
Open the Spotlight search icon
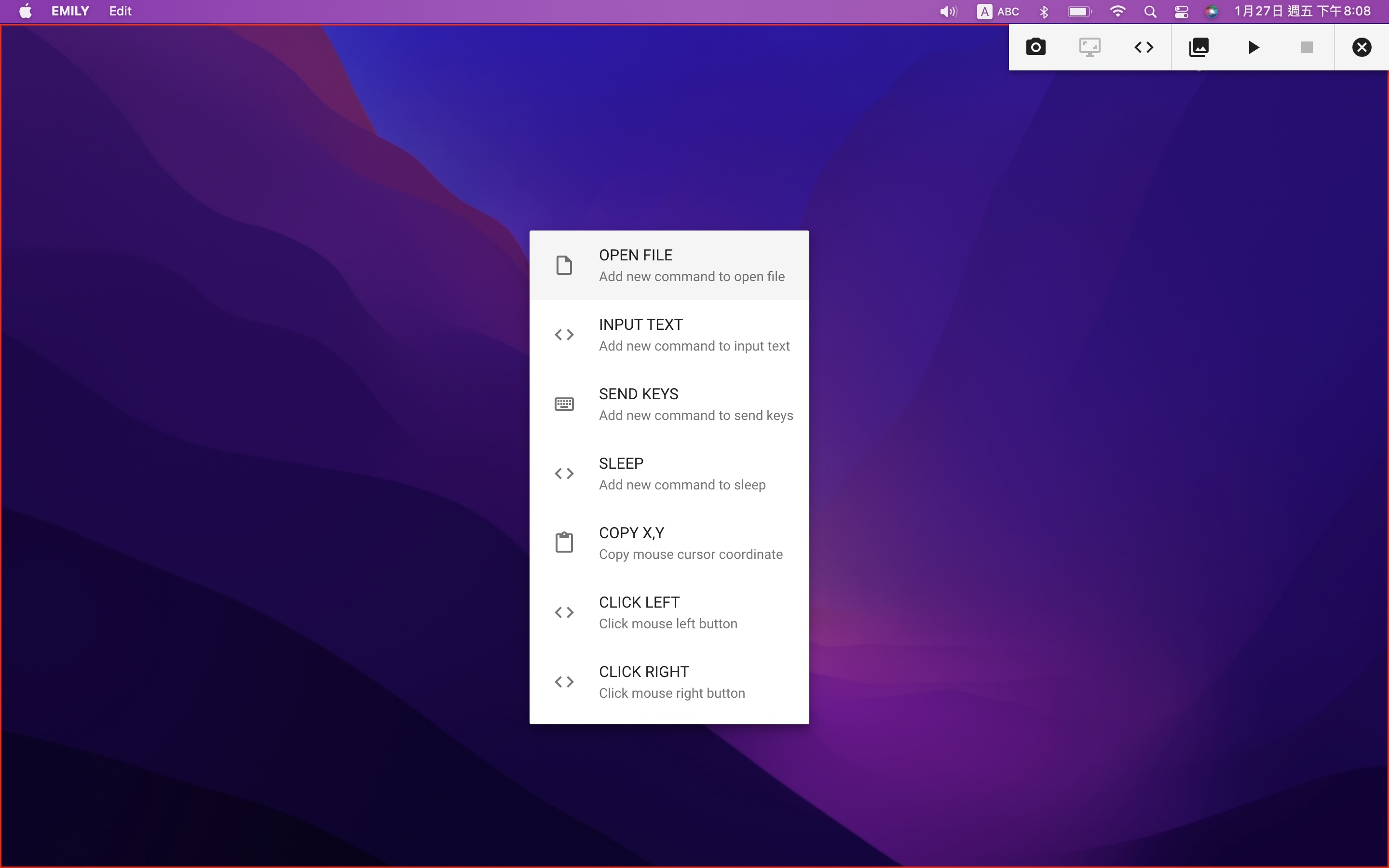(1150, 12)
